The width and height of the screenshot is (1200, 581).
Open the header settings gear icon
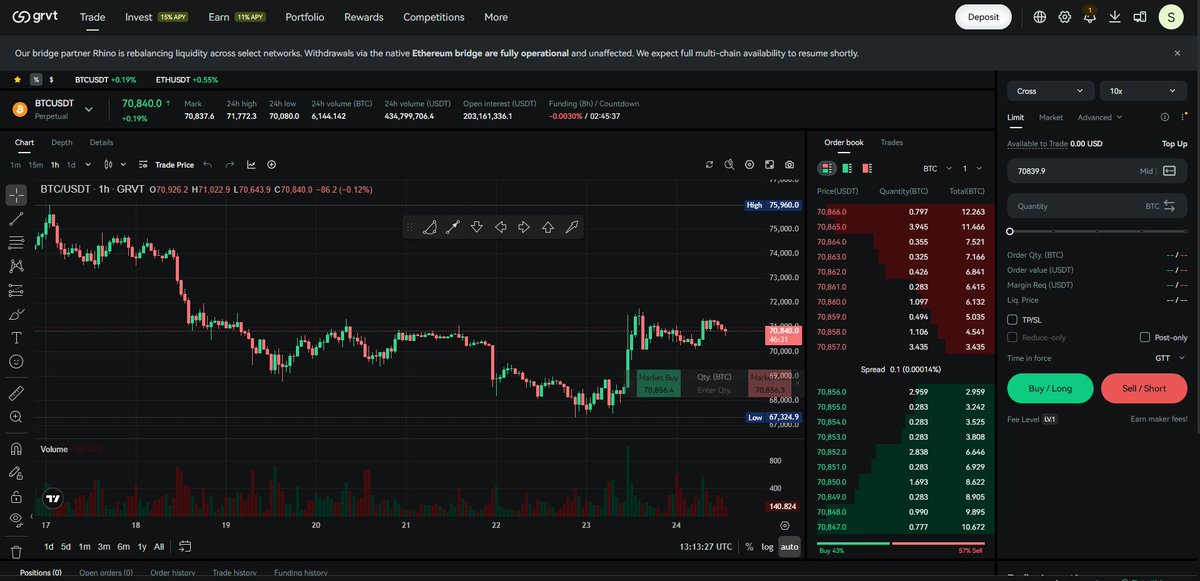1065,17
